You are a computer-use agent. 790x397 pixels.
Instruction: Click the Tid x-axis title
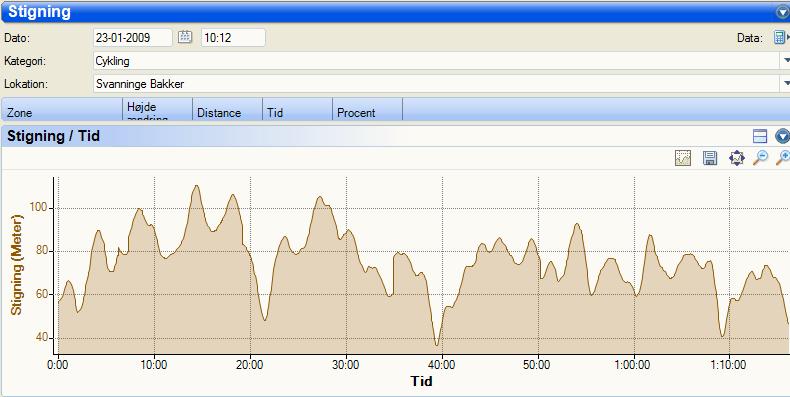[x=422, y=381]
